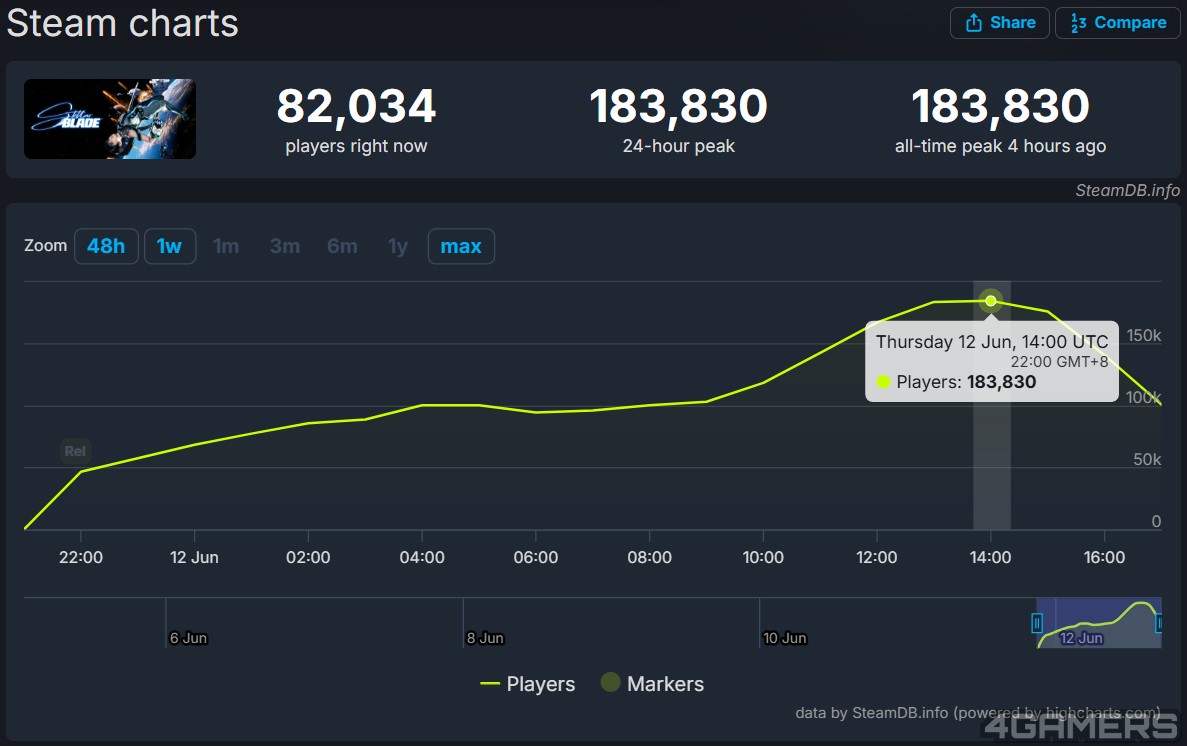
Task: Open the Compare button
Action: (1117, 23)
